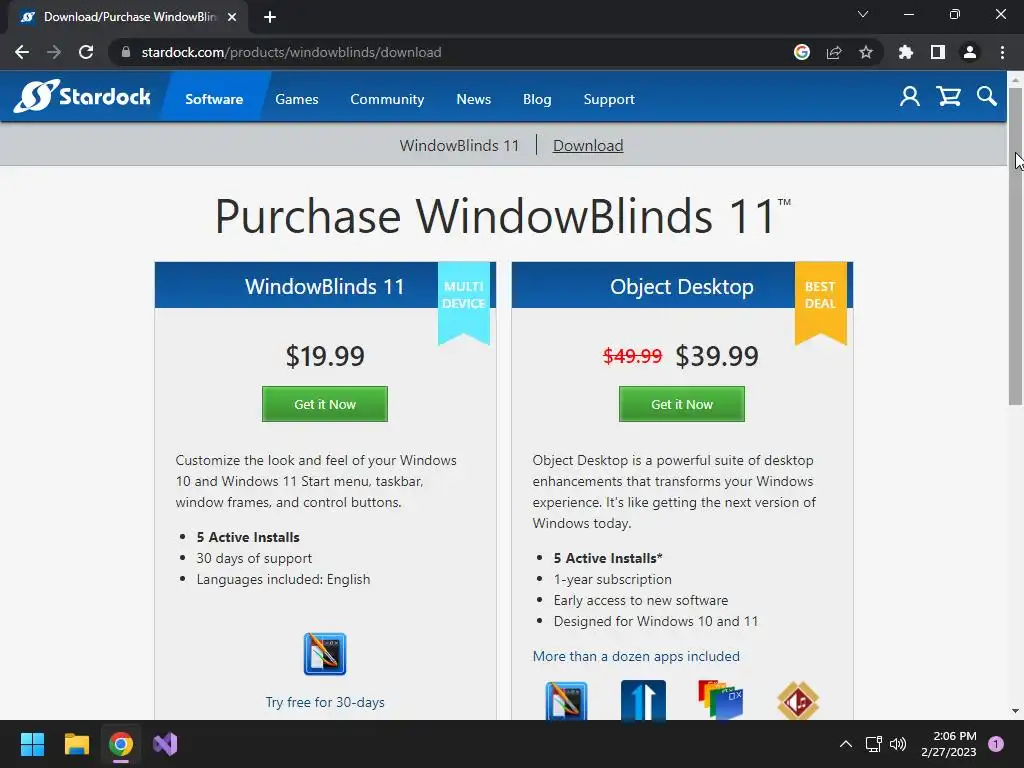Click the $19.99 price text
The image size is (1024, 768).
tap(325, 356)
